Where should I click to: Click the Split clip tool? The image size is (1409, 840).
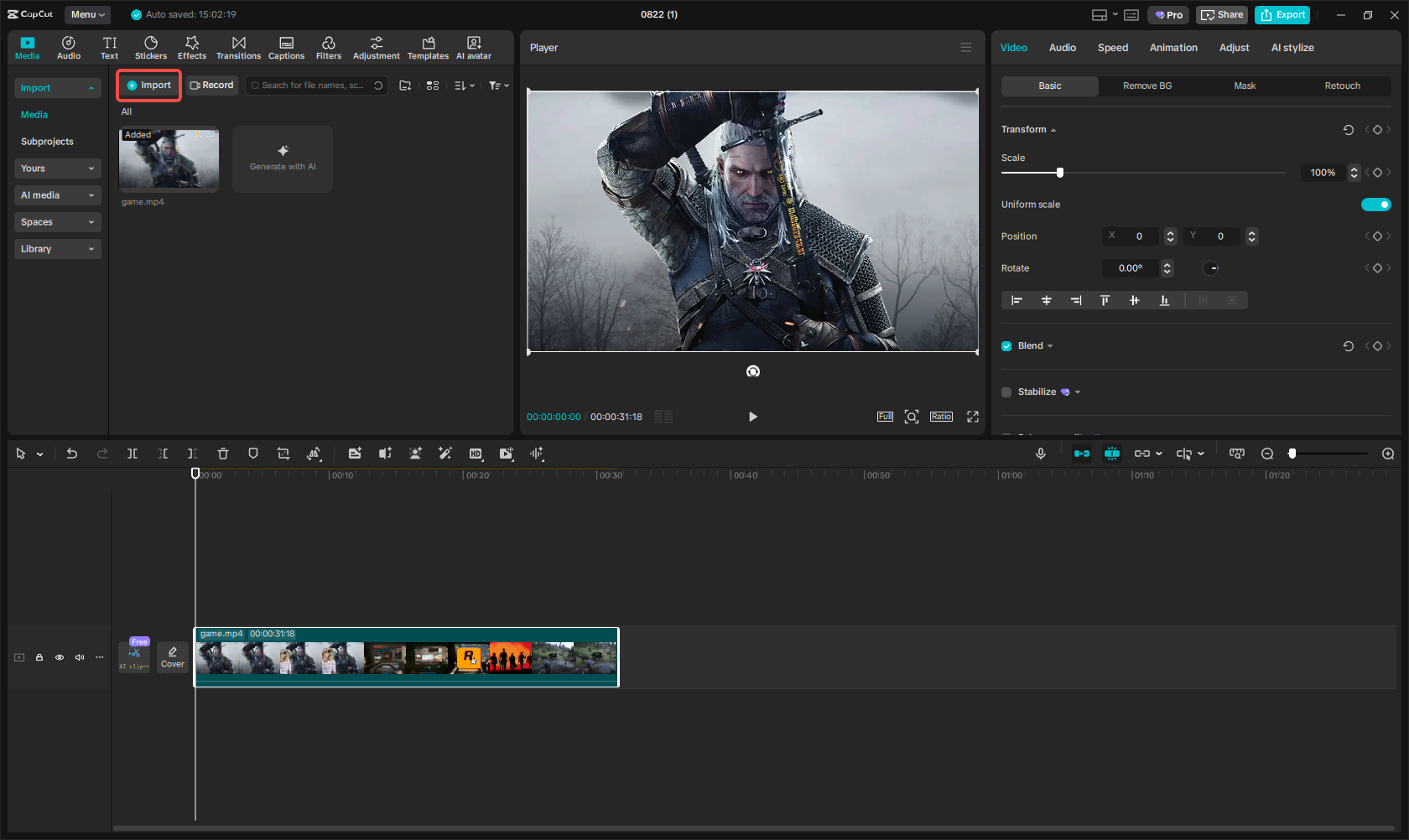pos(133,454)
